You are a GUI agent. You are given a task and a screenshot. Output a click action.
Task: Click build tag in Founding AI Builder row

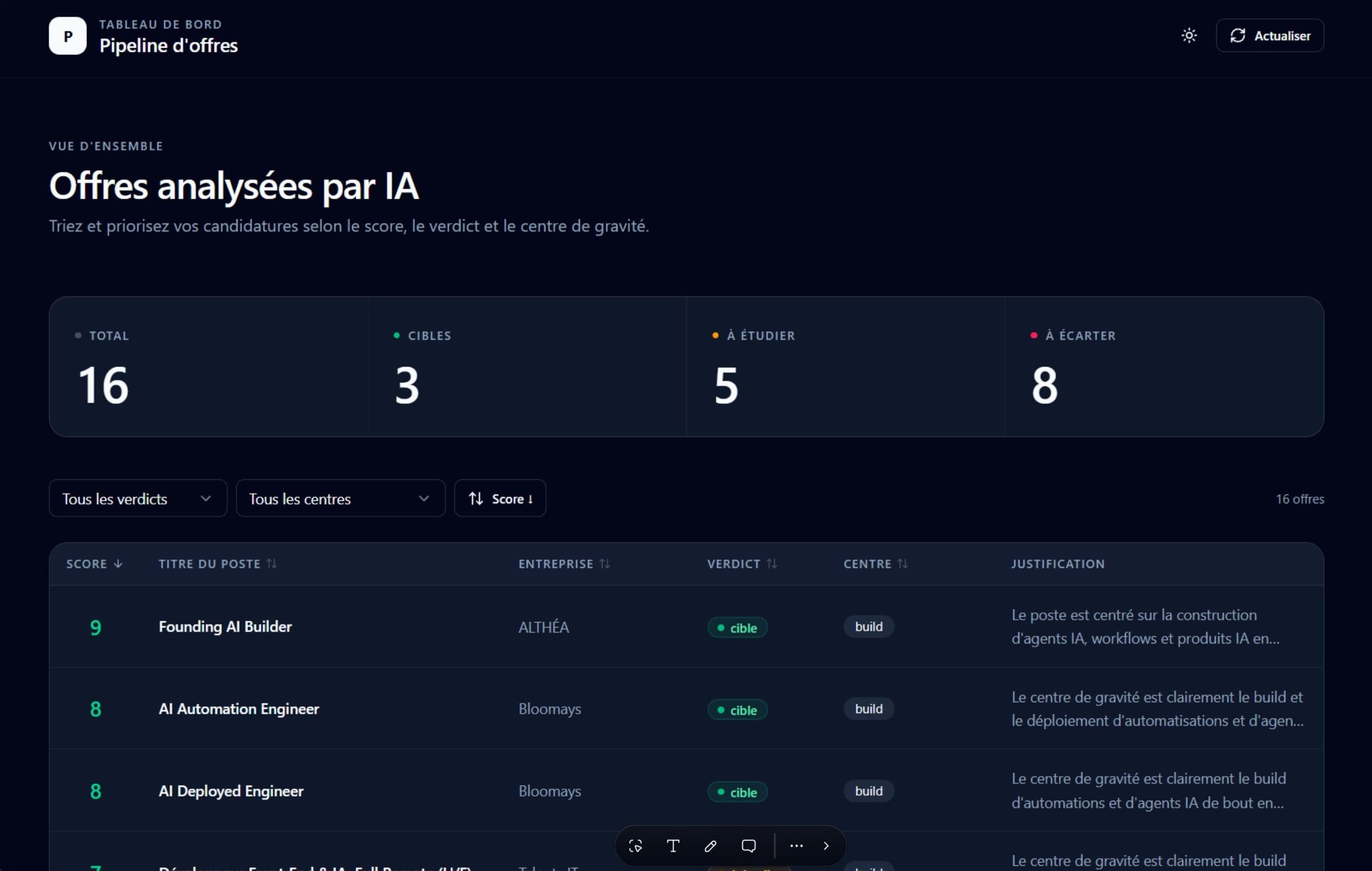tap(869, 627)
